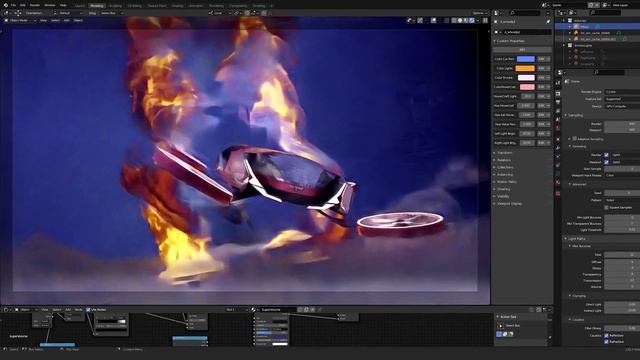This screenshot has height=360, width=640.
Task: Open the World properties tab icon
Action: pos(558,128)
